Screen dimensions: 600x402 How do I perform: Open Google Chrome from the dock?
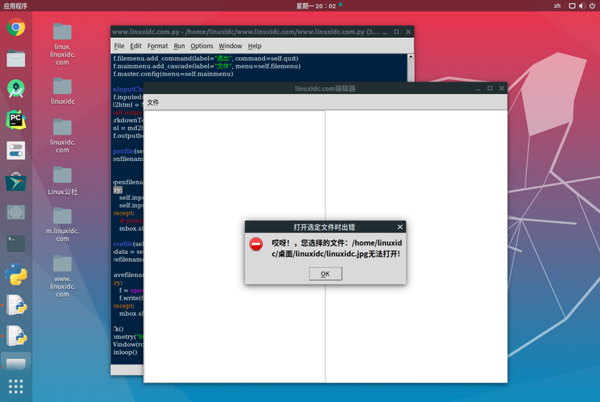(x=15, y=28)
